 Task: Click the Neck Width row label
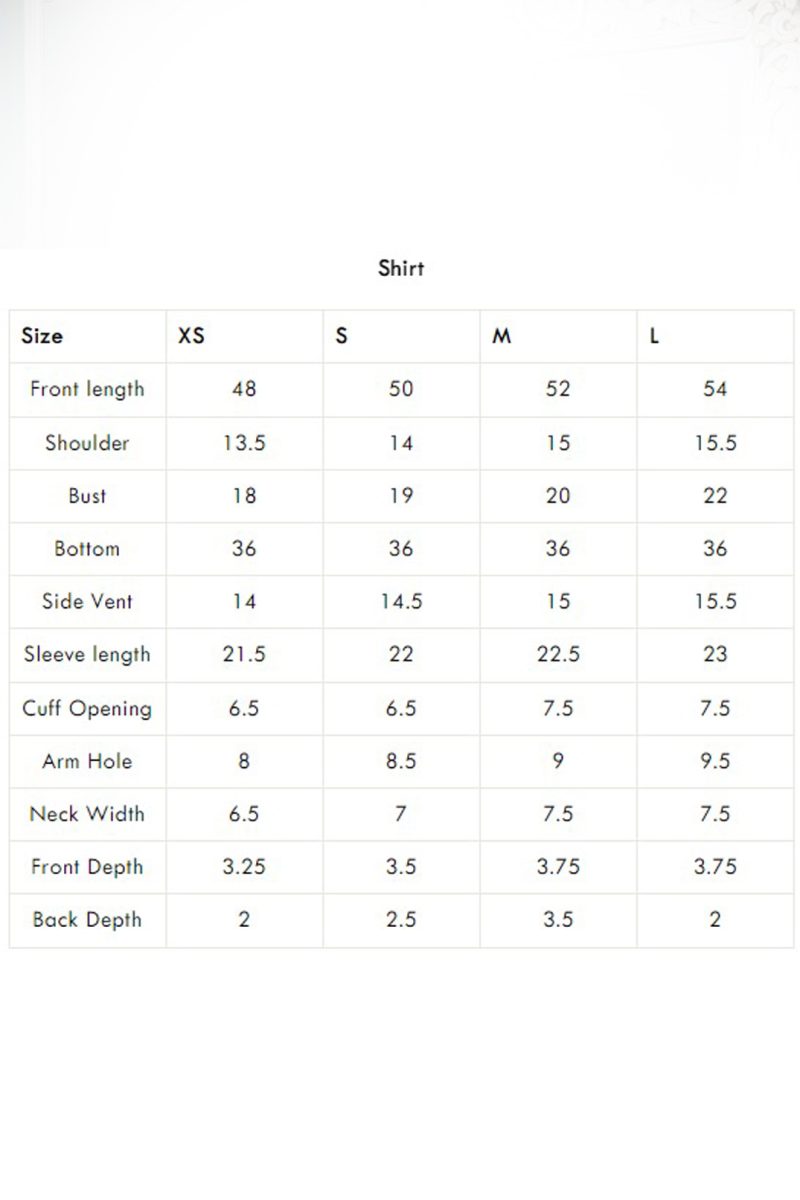(x=87, y=814)
